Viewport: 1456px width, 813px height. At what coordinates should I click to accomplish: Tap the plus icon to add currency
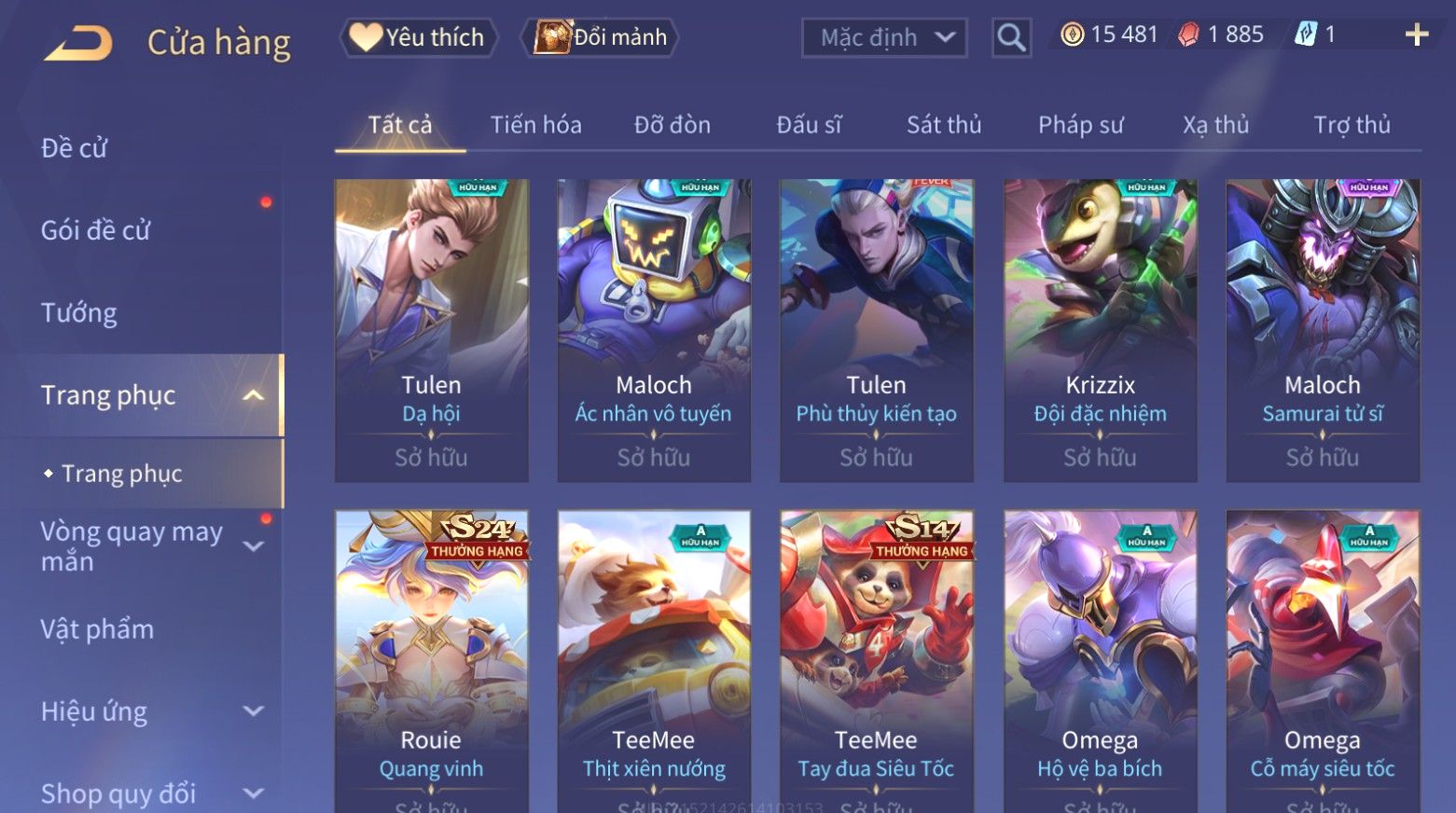click(1417, 35)
